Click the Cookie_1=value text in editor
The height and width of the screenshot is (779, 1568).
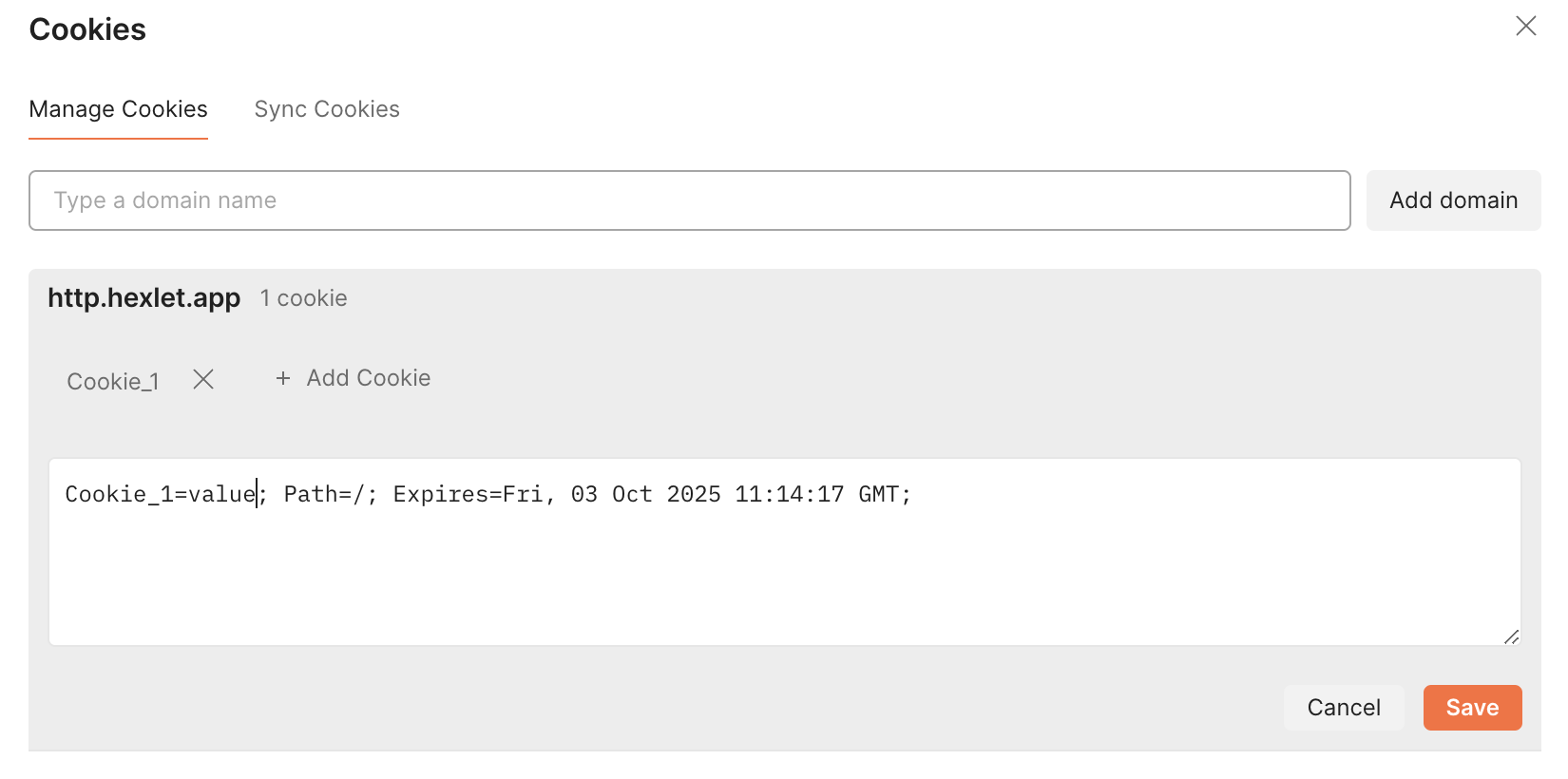click(x=160, y=494)
